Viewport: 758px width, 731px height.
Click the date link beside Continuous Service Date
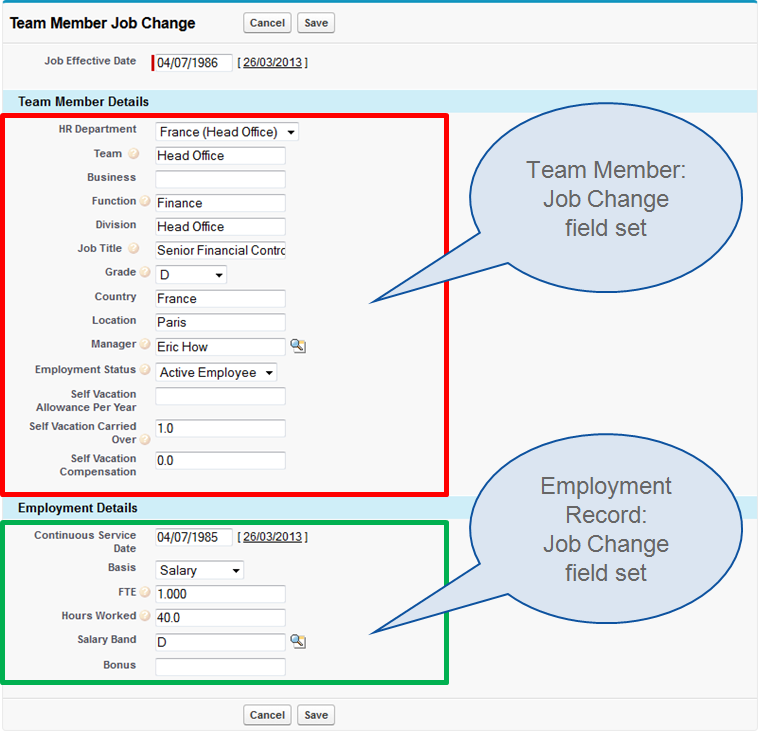click(x=272, y=537)
